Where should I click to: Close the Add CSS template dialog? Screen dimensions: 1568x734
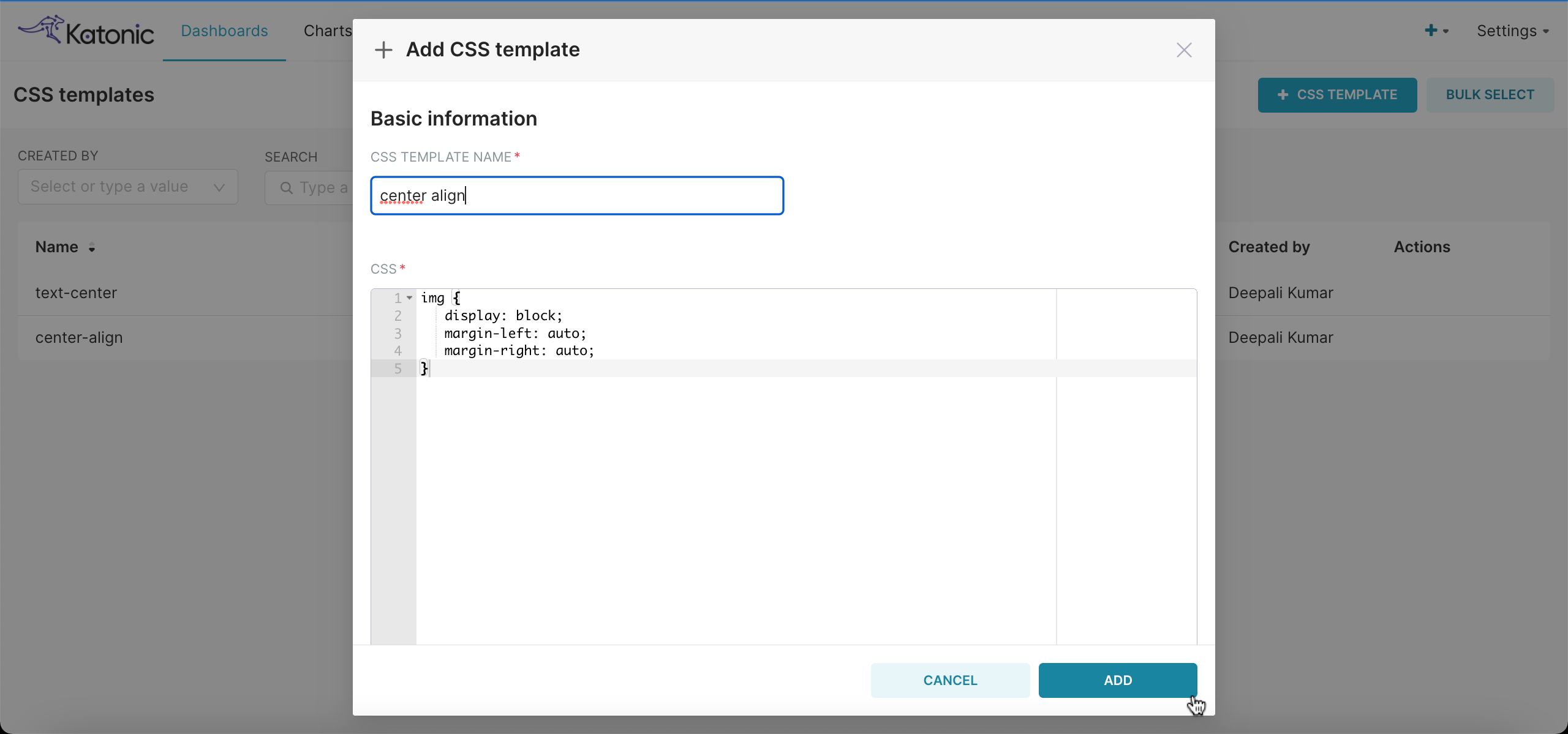(x=1184, y=50)
